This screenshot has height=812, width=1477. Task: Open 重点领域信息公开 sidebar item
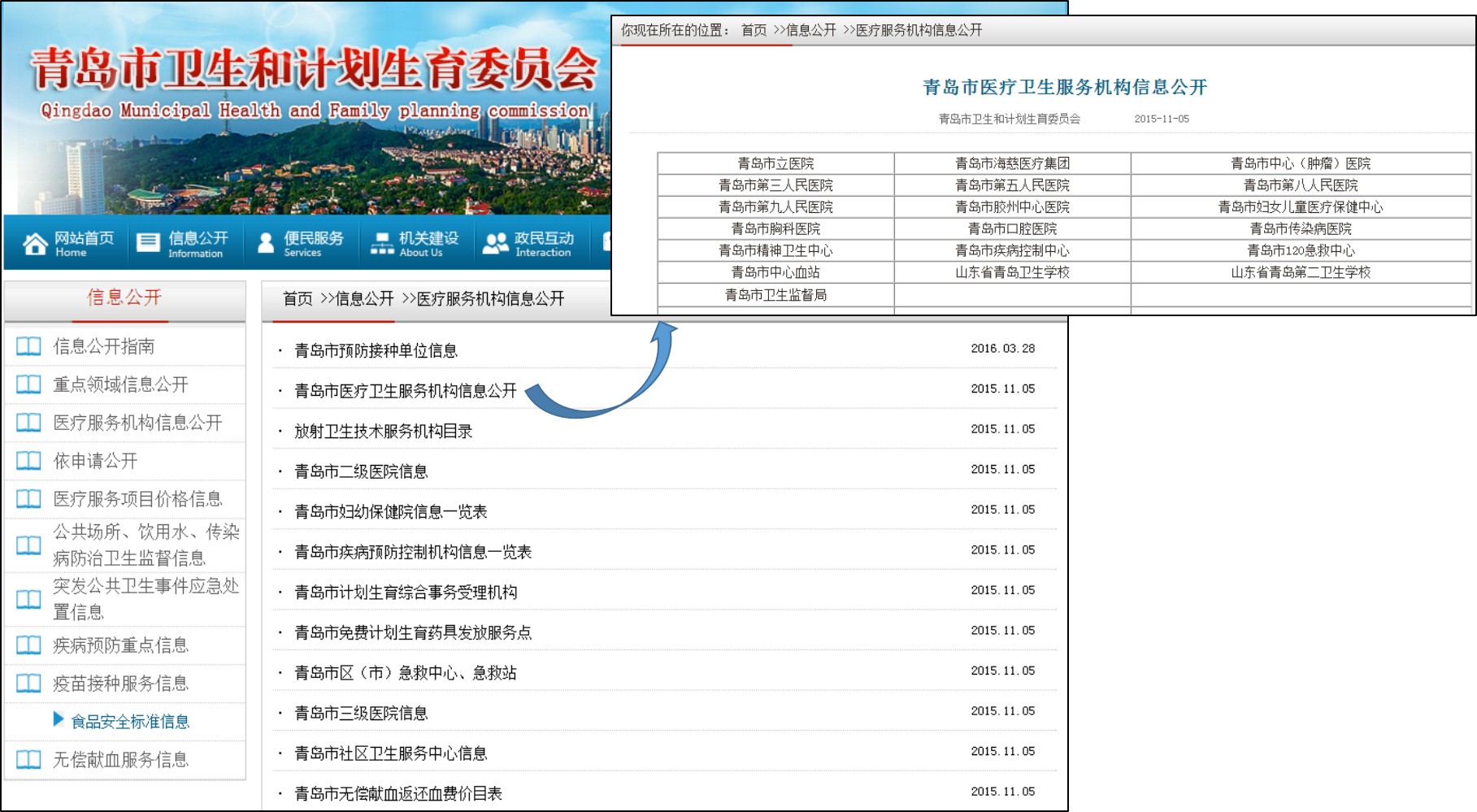pyautogui.click(x=120, y=385)
